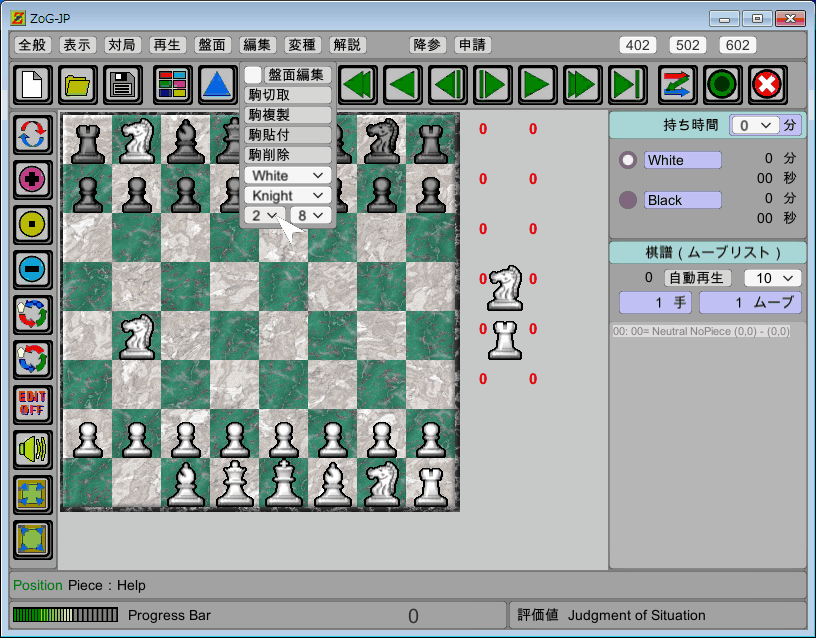
Task: Click the blue triangle toolbar icon
Action: [x=216, y=84]
